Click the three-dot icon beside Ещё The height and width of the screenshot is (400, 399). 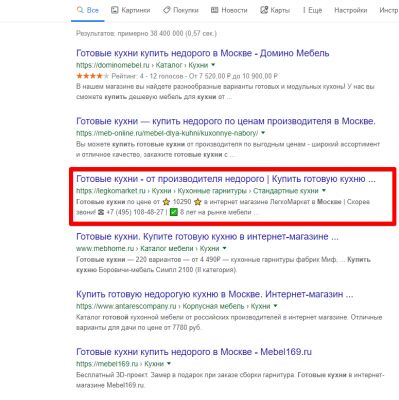[x=304, y=10]
